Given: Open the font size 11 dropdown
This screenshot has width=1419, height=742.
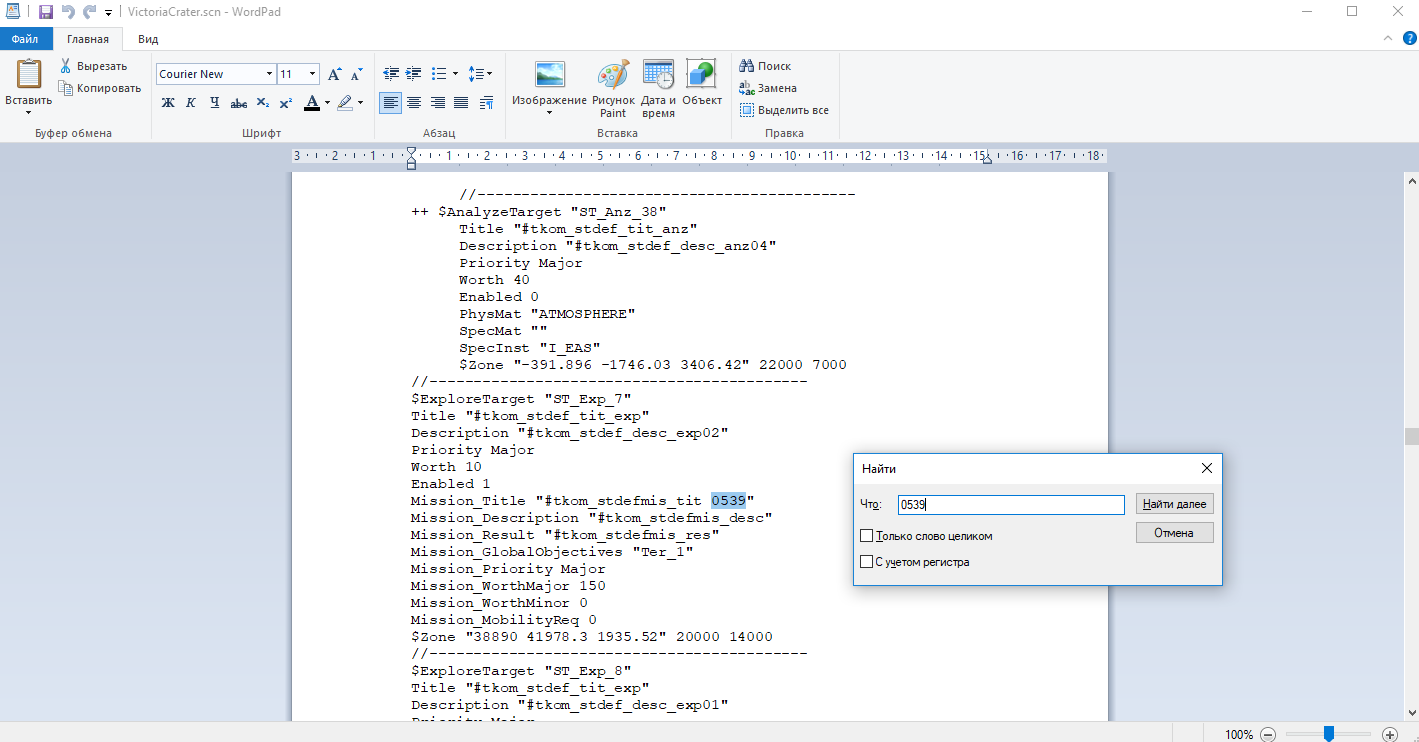Looking at the screenshot, I should pos(312,74).
